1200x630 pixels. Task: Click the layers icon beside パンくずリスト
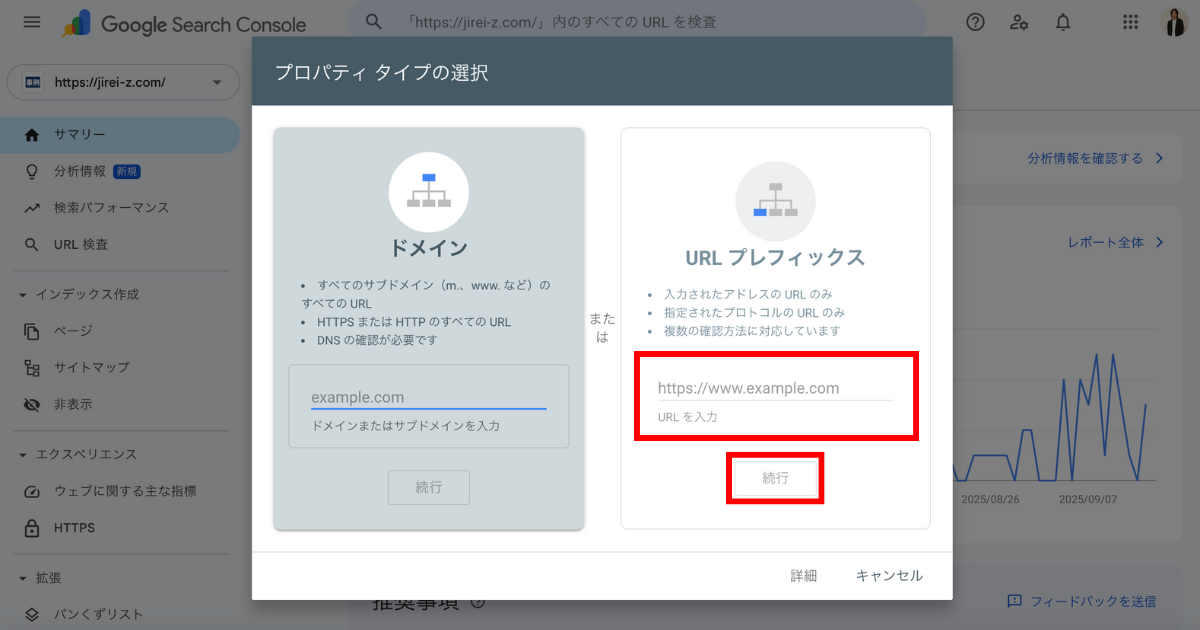pyautogui.click(x=32, y=614)
